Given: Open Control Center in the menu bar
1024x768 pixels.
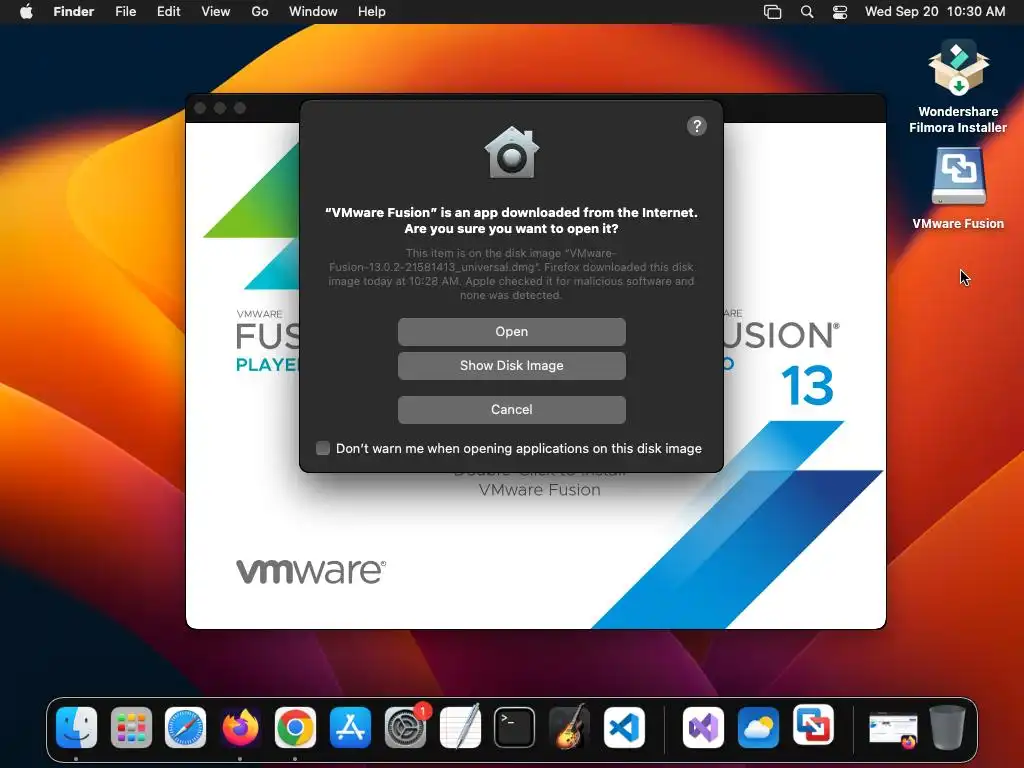Looking at the screenshot, I should tap(840, 12).
